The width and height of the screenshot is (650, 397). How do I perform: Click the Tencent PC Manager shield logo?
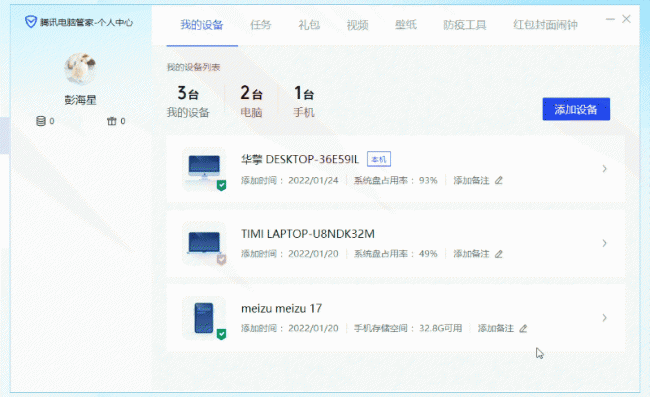coord(31,22)
